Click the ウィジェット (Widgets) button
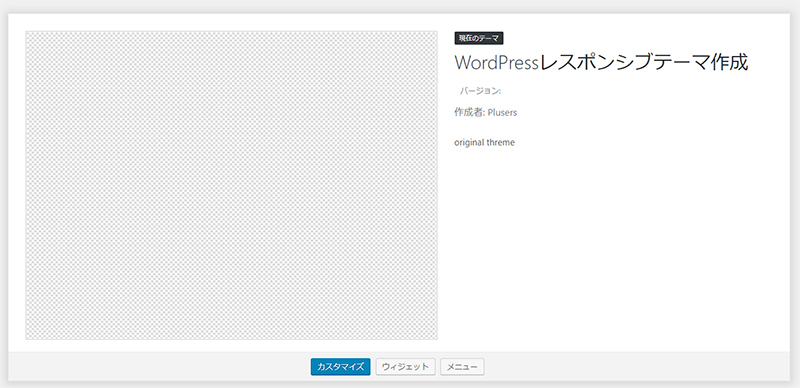The width and height of the screenshot is (800, 388). 406,367
